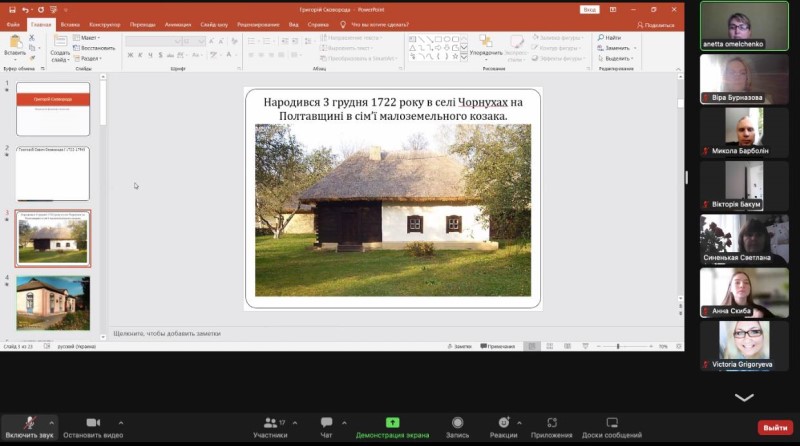The image size is (800, 446).
Task: Select anetta omelchenko video tile
Action: [x=744, y=26]
